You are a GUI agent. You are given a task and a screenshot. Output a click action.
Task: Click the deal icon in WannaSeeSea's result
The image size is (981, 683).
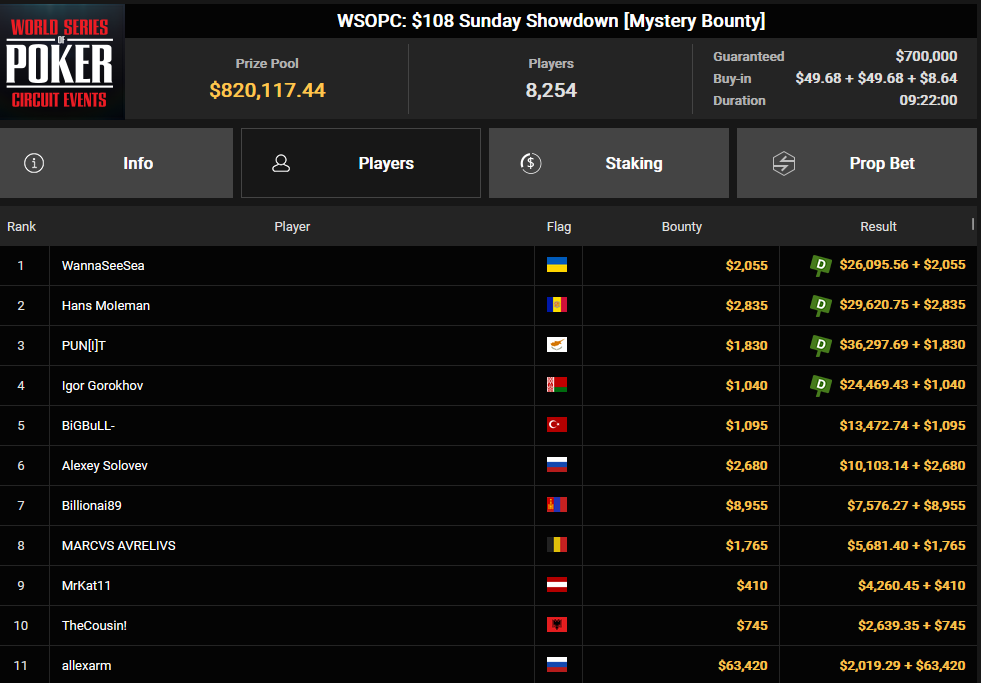pos(820,265)
